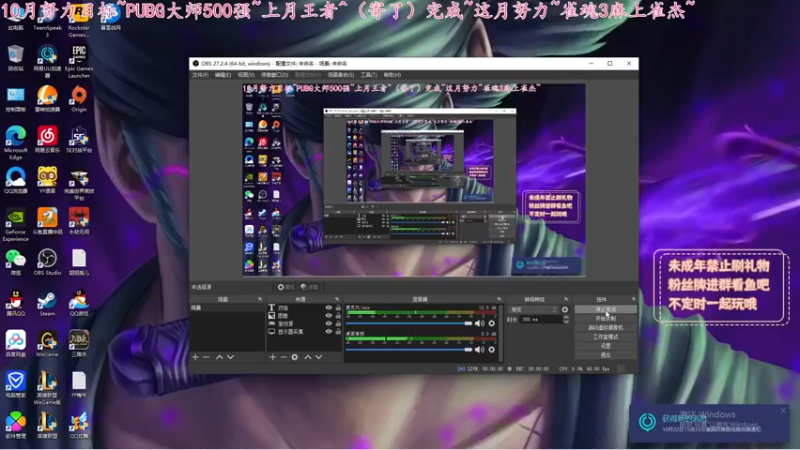Viewport: 800px width, 450px height.
Task: Toggle the lock on the 游戏源 source
Action: [x=338, y=323]
